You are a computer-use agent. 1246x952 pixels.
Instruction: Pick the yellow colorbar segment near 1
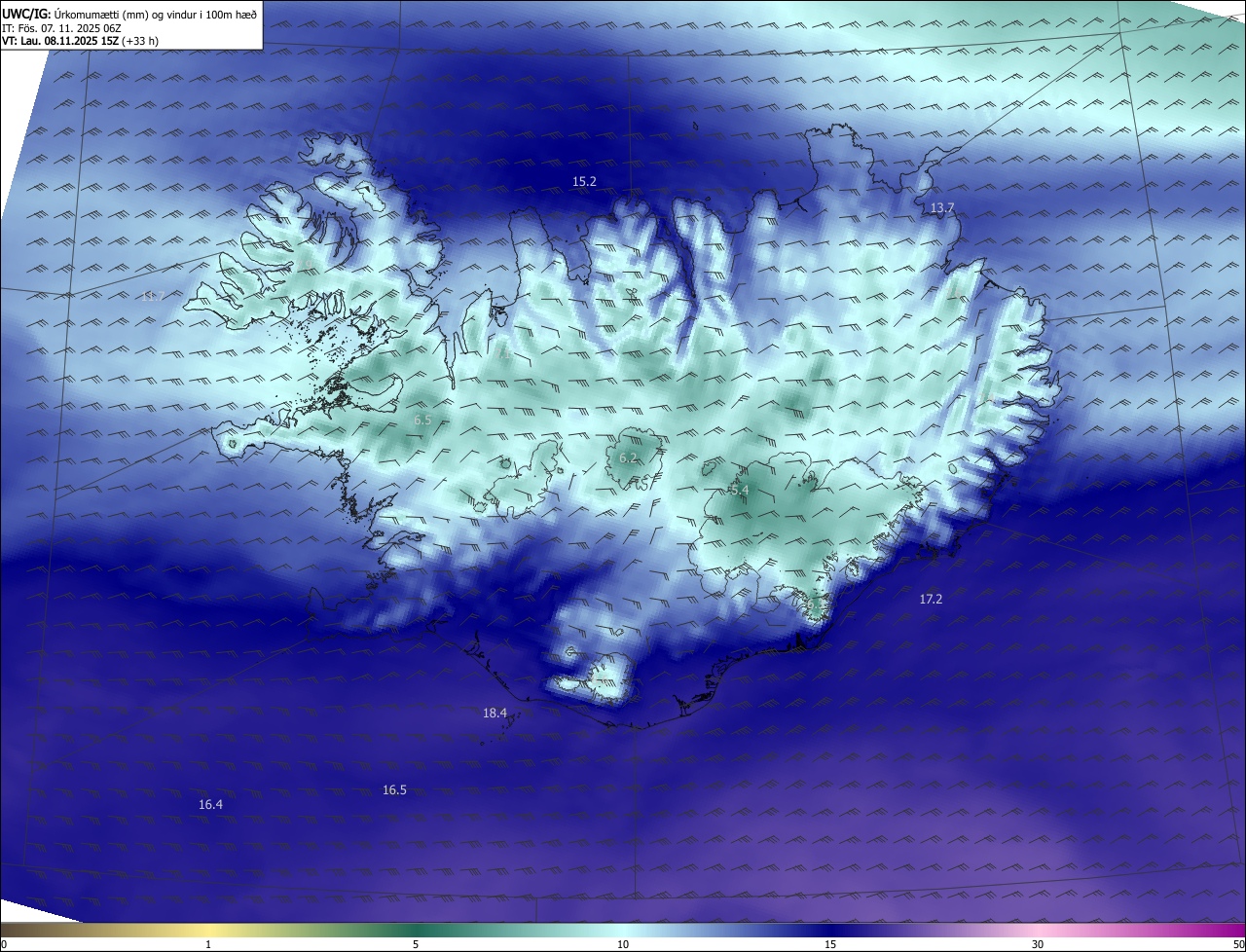click(x=208, y=930)
